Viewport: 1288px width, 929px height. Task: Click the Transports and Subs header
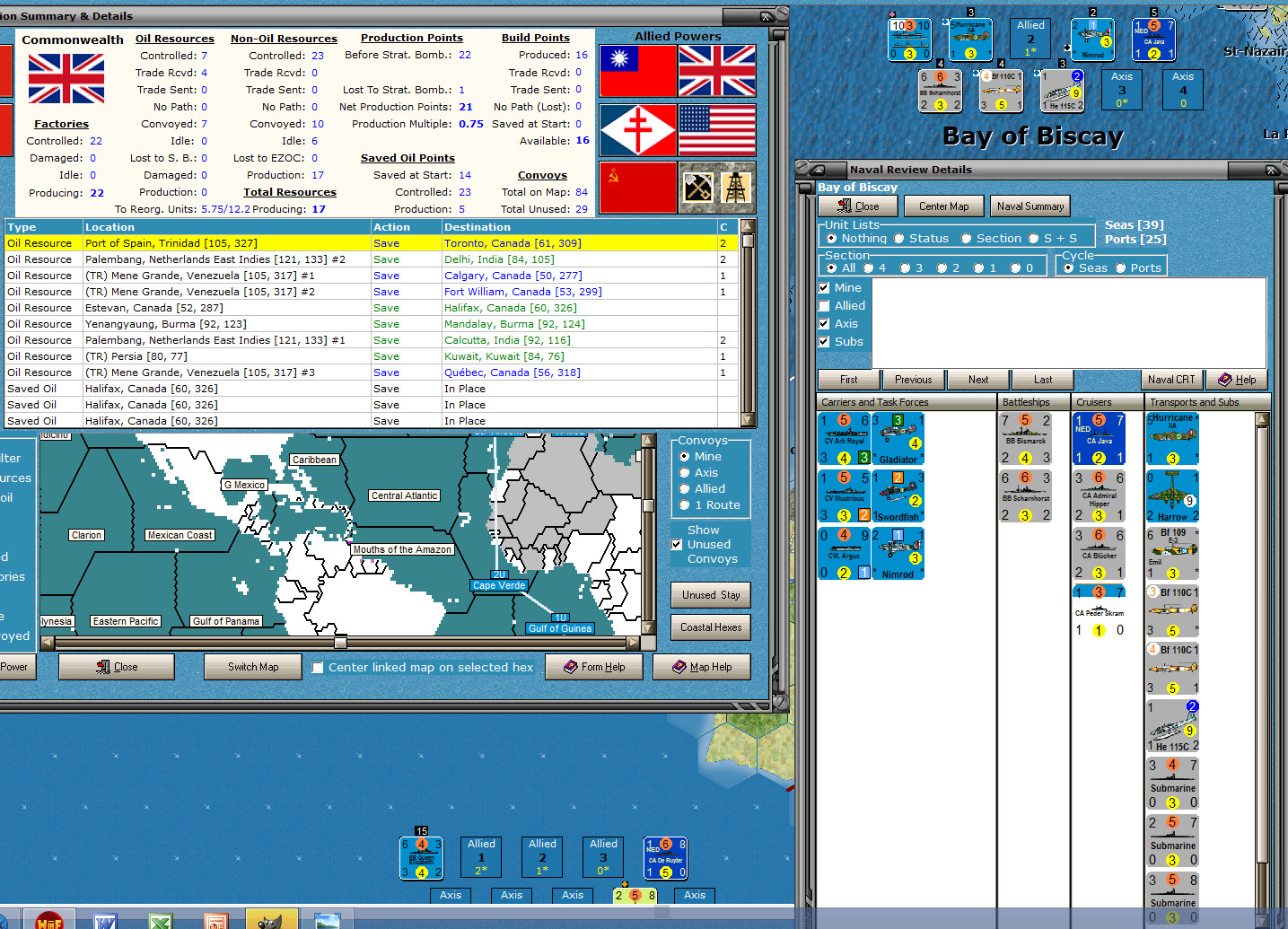click(1207, 402)
